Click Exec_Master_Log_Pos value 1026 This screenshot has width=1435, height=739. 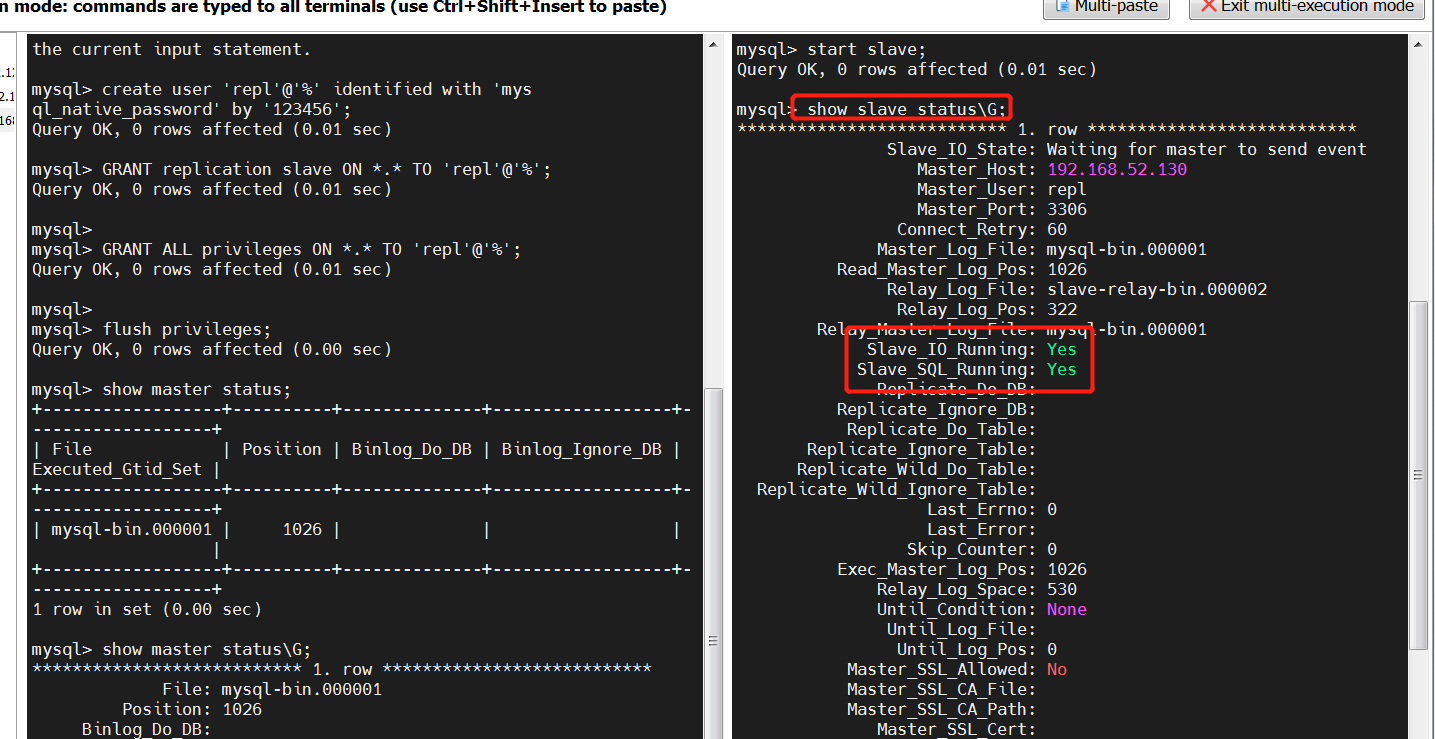[x=1066, y=569]
